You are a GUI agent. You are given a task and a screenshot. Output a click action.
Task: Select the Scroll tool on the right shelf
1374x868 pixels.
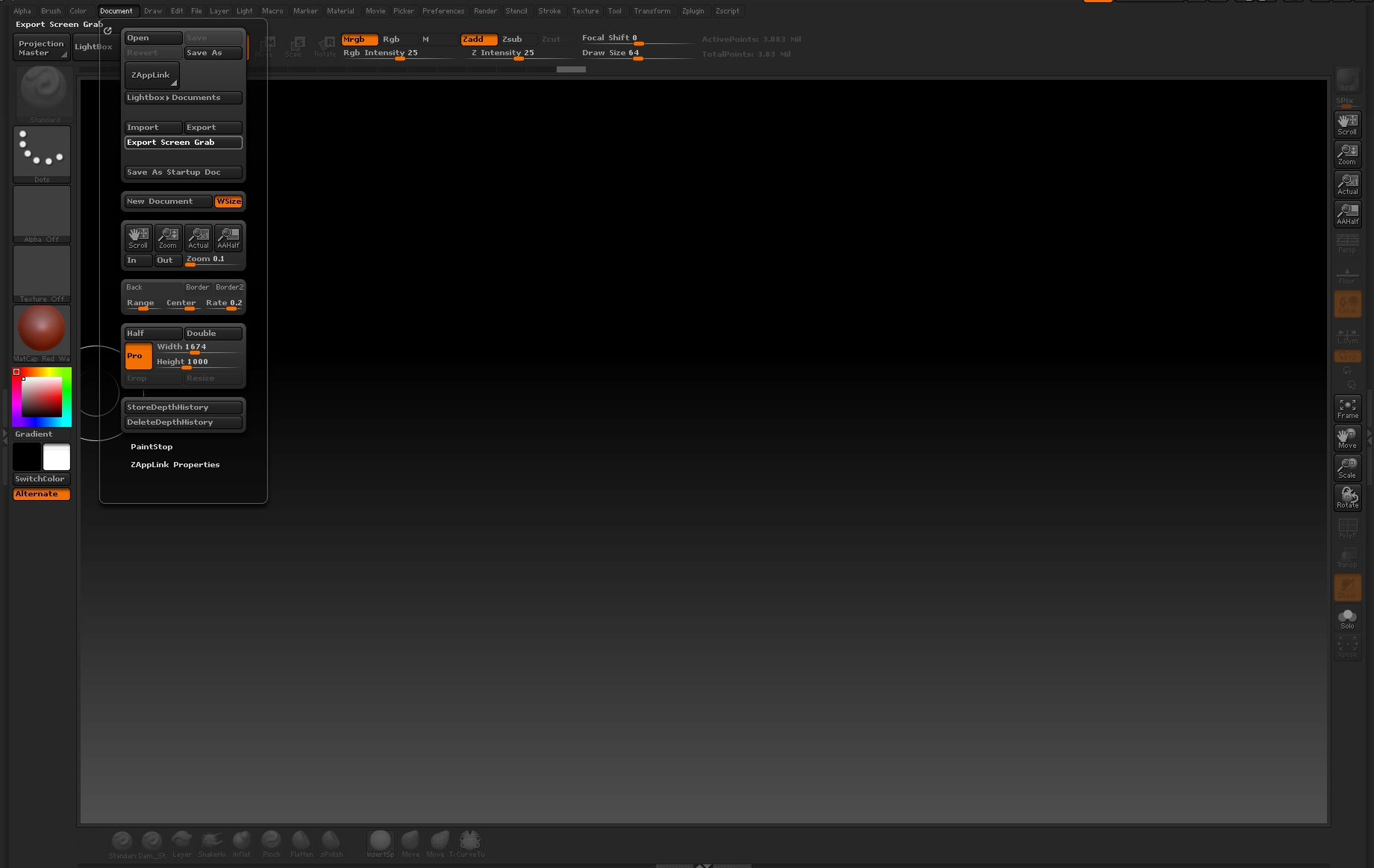coord(1347,125)
